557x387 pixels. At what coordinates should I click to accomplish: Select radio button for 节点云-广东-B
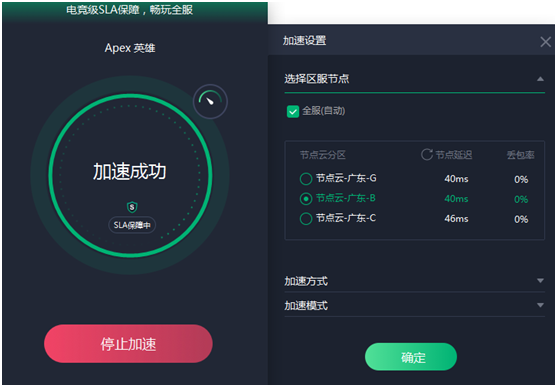tap(305, 198)
